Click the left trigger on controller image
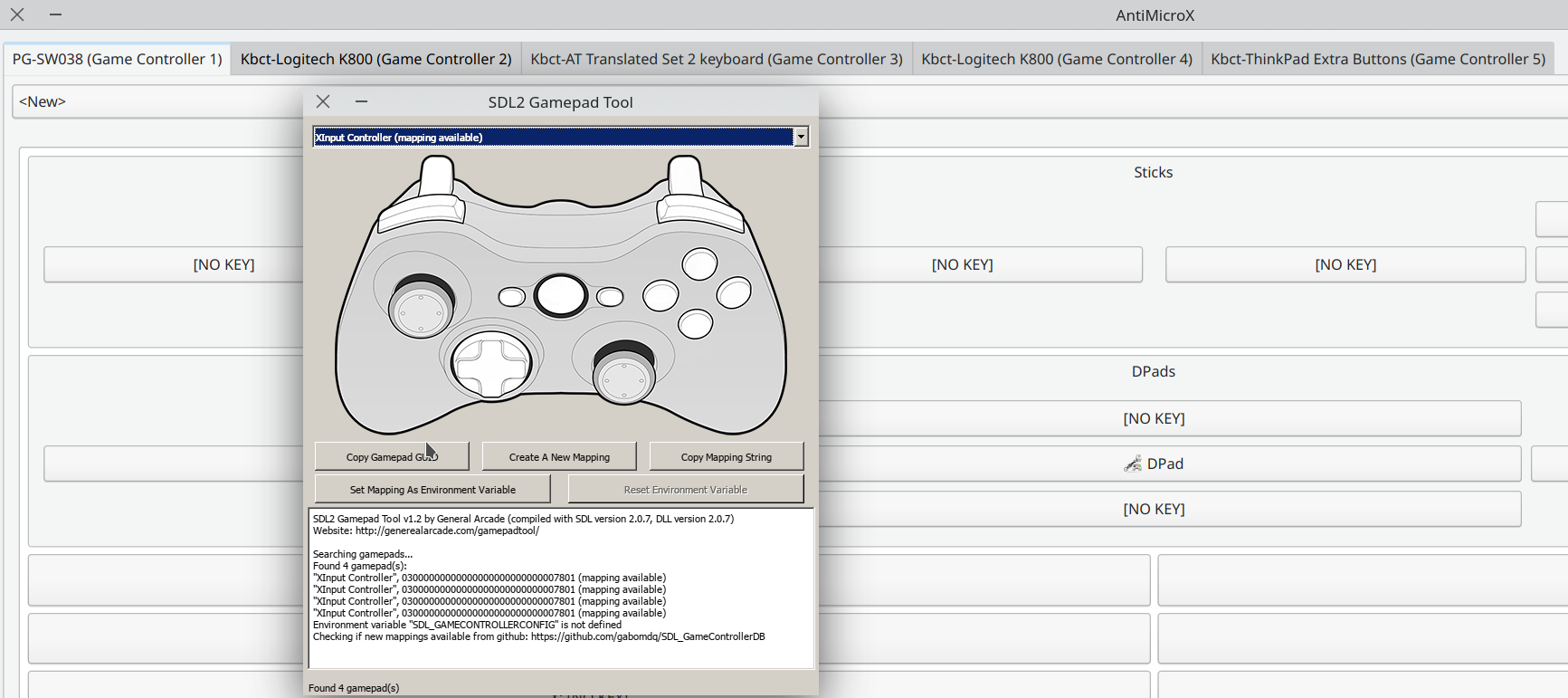 pyautogui.click(x=437, y=174)
